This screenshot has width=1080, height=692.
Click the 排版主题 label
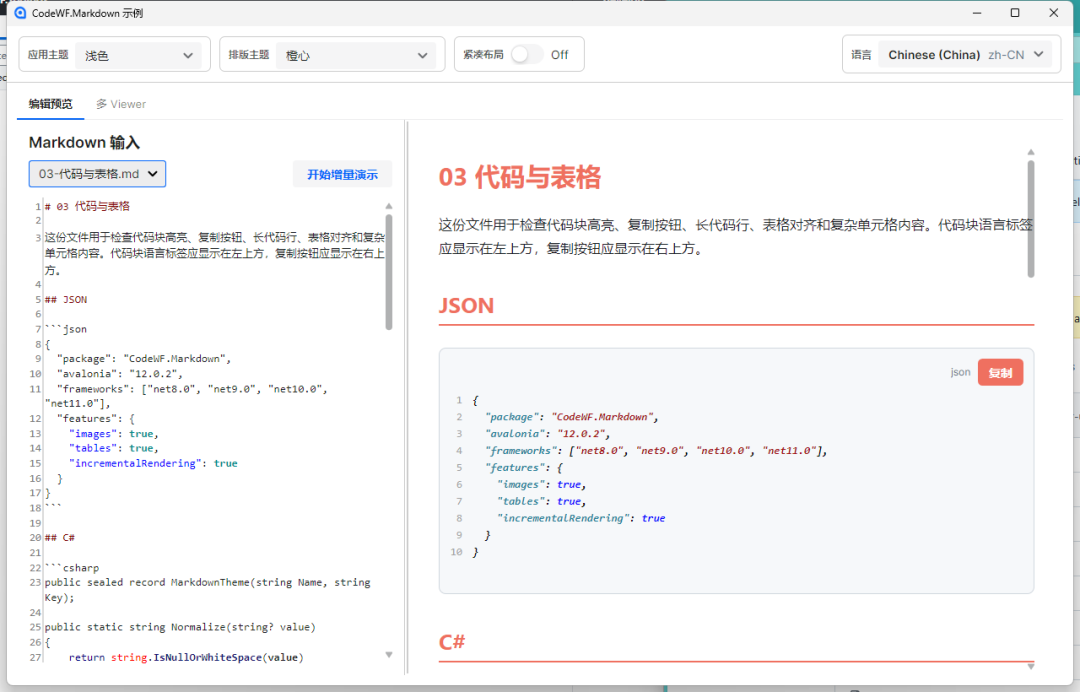249,55
